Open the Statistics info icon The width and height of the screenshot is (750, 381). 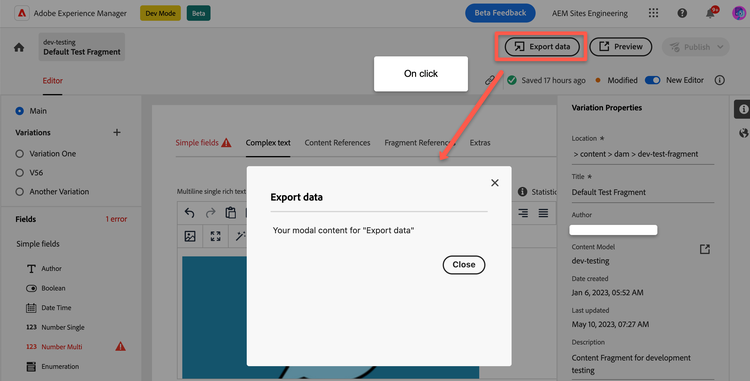(x=522, y=192)
